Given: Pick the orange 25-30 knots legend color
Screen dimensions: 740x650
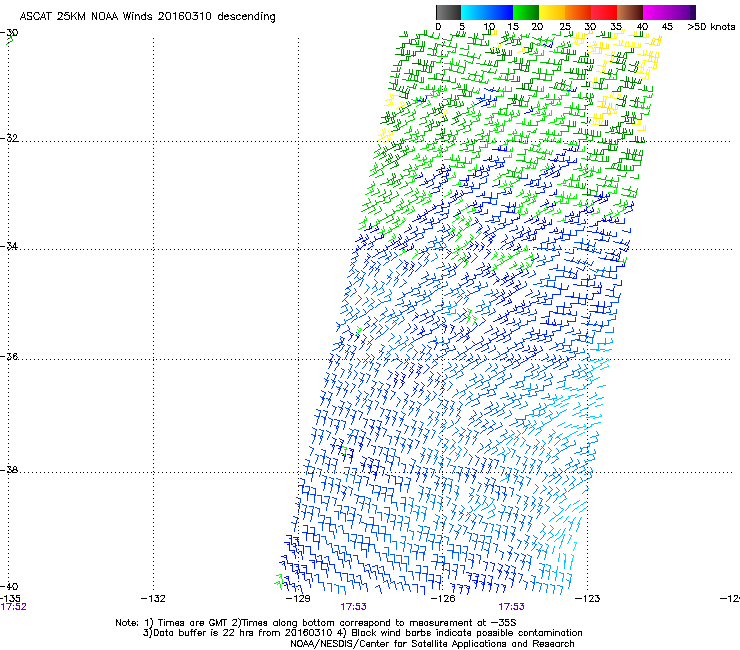Looking at the screenshot, I should pos(578,12).
